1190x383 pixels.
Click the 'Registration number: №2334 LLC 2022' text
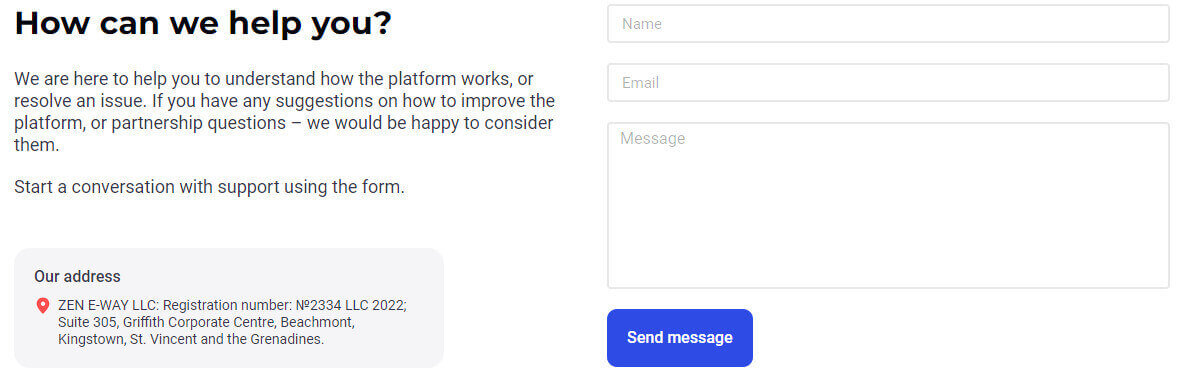click(x=285, y=305)
